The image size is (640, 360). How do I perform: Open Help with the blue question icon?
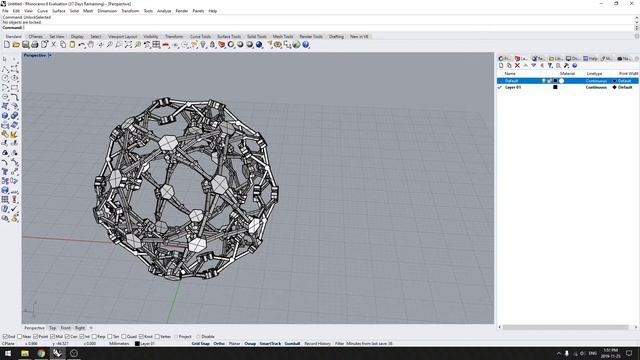[x=306, y=45]
